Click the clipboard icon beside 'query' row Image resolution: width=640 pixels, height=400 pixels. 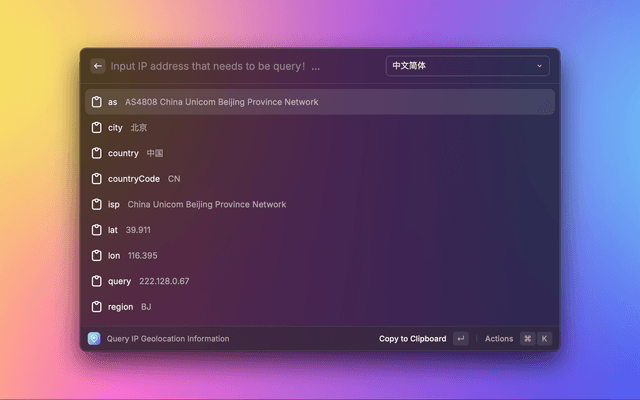click(97, 281)
